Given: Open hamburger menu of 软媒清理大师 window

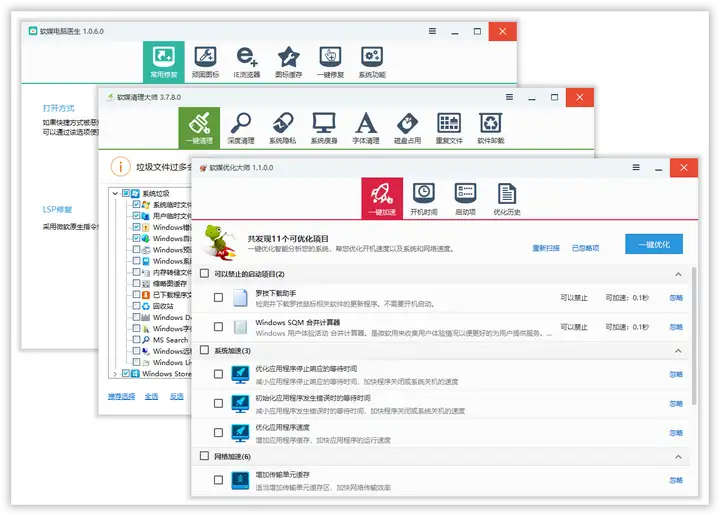Looking at the screenshot, I should point(509,97).
